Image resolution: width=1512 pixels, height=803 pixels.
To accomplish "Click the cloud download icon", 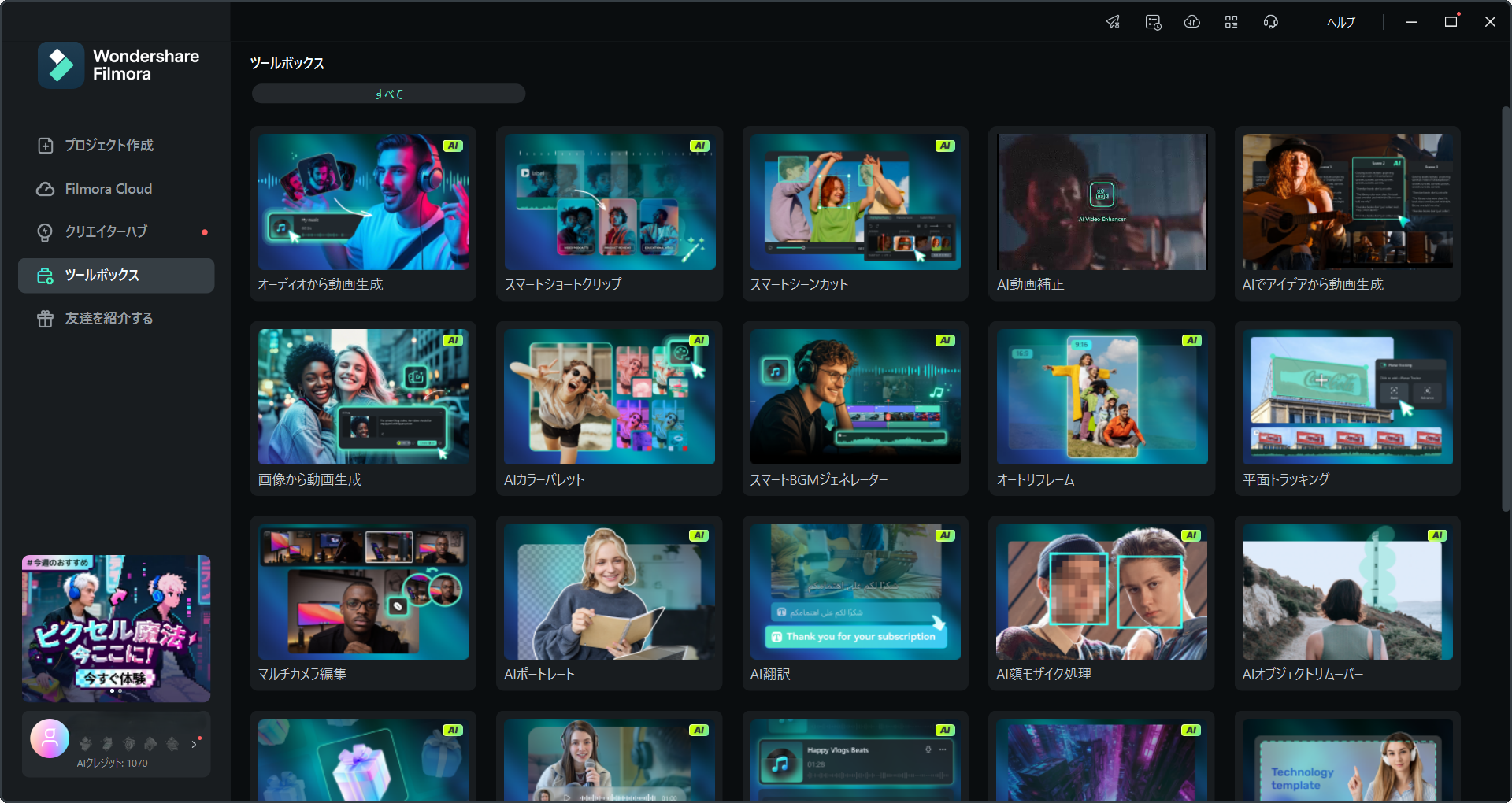I will [x=1192, y=22].
